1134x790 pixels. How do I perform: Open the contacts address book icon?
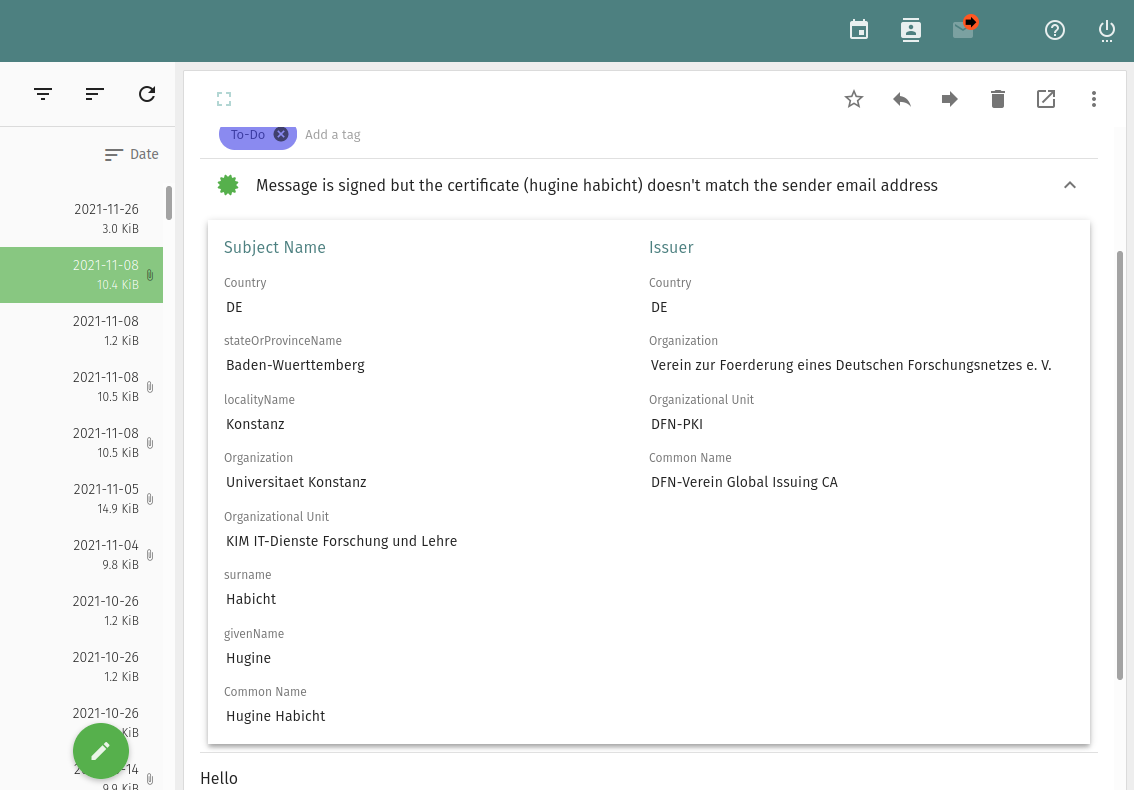(911, 30)
